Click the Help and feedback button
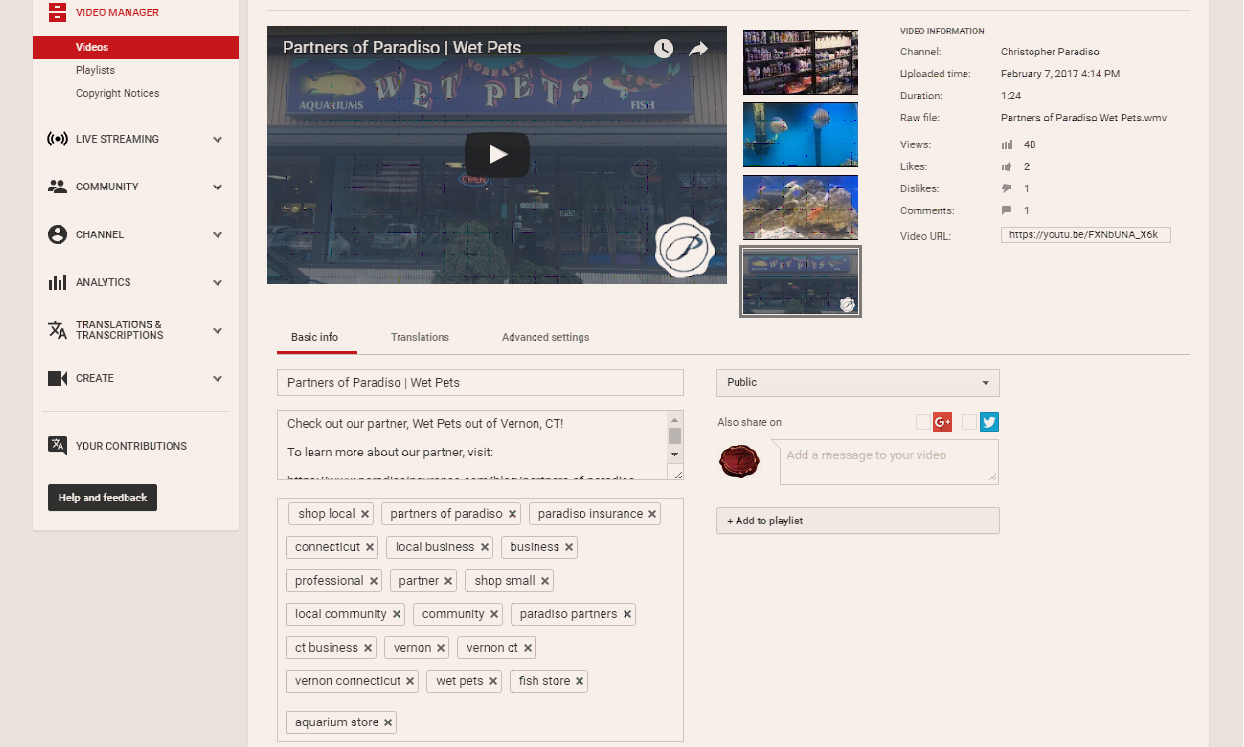Image resolution: width=1244 pixels, height=747 pixels. (102, 498)
